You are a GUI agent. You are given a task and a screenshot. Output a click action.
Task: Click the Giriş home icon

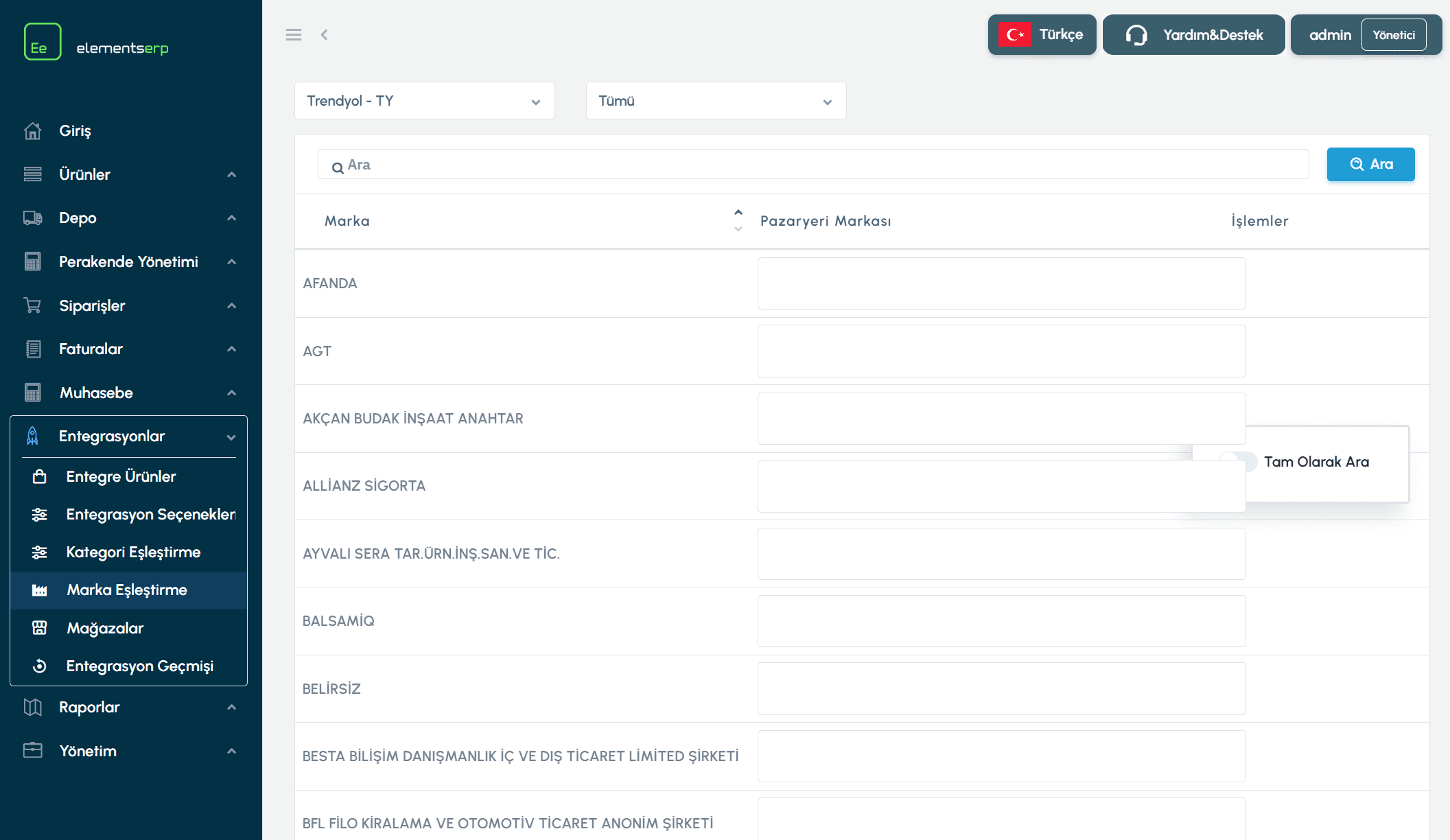pyautogui.click(x=32, y=131)
